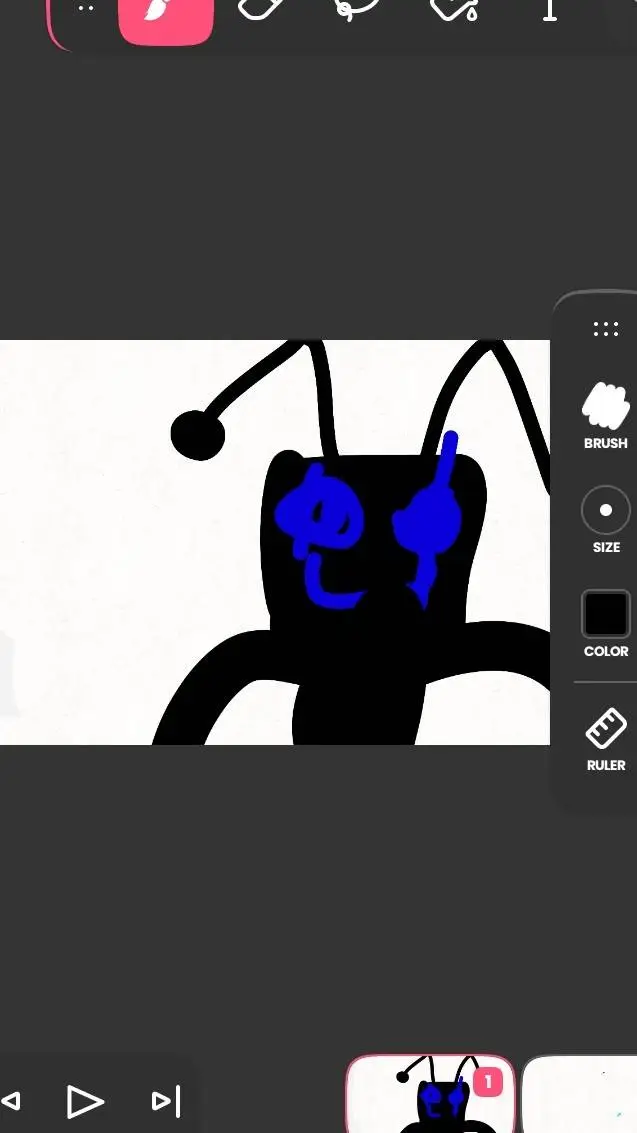Click the black antenna ball on canvas
The height and width of the screenshot is (1133, 637).
click(x=198, y=435)
